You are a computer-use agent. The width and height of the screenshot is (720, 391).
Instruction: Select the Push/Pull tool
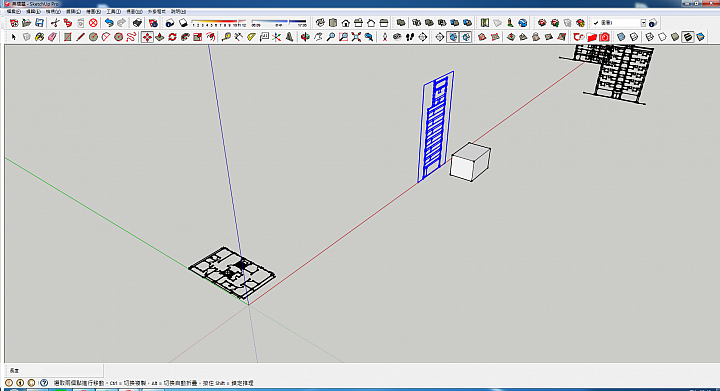click(x=160, y=37)
